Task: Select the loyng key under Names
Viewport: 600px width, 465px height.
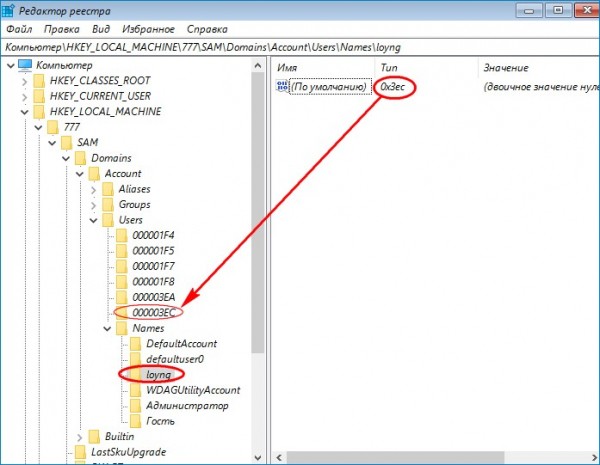Action: [158, 375]
